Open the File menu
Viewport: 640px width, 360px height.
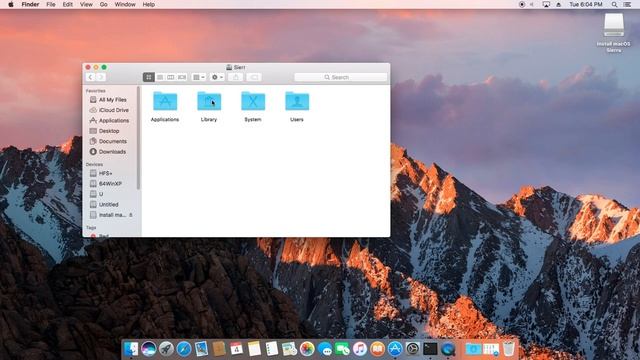[51, 4]
